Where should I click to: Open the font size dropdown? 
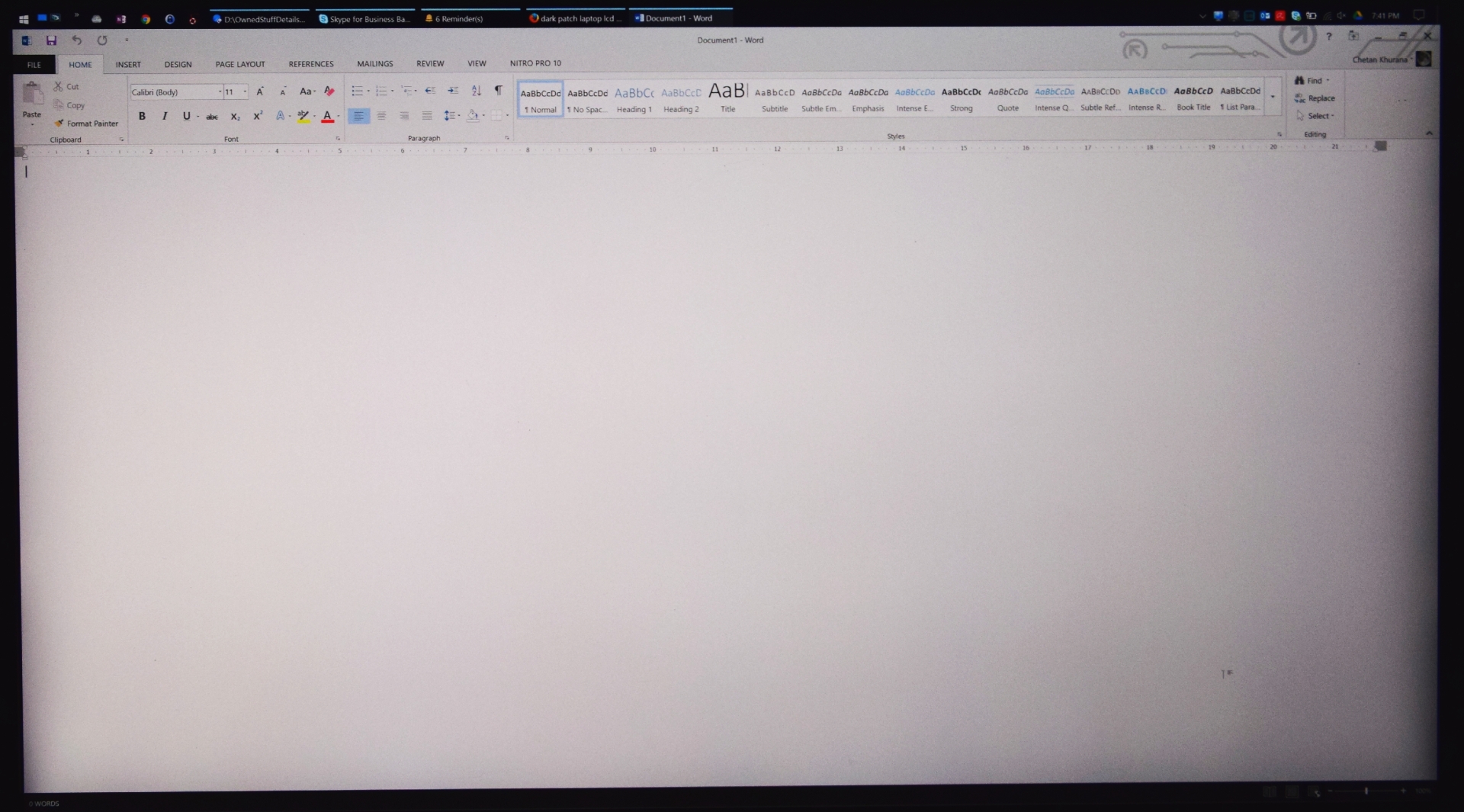[x=245, y=92]
